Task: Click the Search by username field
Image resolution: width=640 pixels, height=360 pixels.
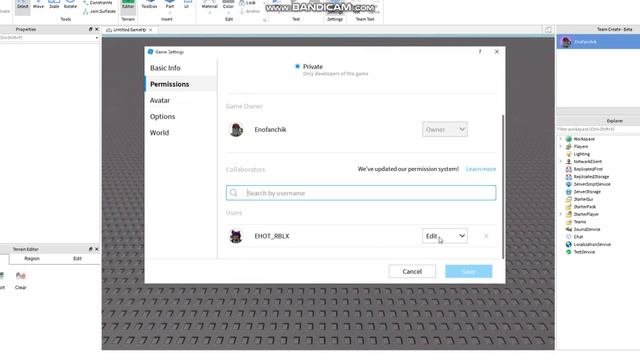Action: point(361,193)
